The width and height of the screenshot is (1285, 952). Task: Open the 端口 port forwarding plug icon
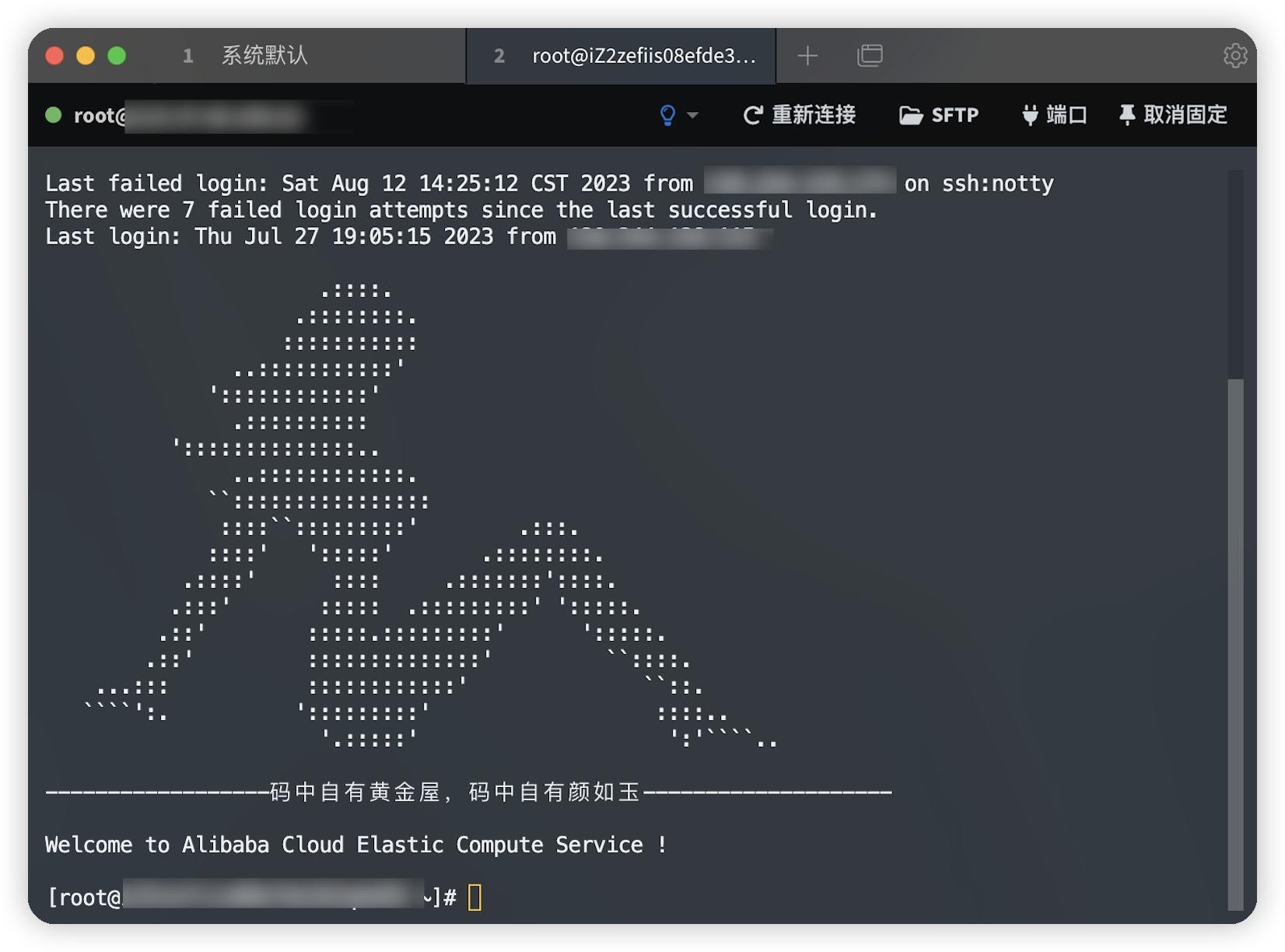[x=1030, y=115]
